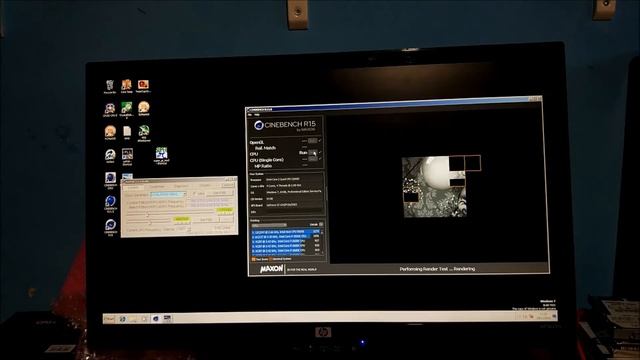Screen dimensions: 640x360
Task: Click the CPU test Run button
Action: [x=313, y=153]
